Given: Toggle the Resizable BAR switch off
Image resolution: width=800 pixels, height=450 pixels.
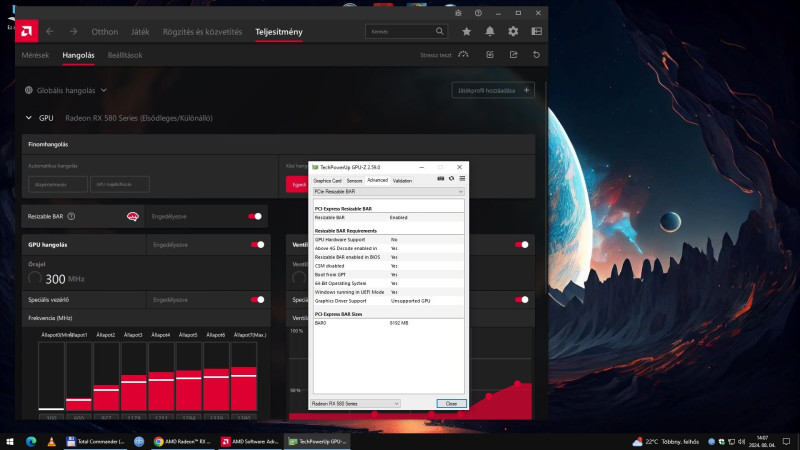Looking at the screenshot, I should pos(255,216).
